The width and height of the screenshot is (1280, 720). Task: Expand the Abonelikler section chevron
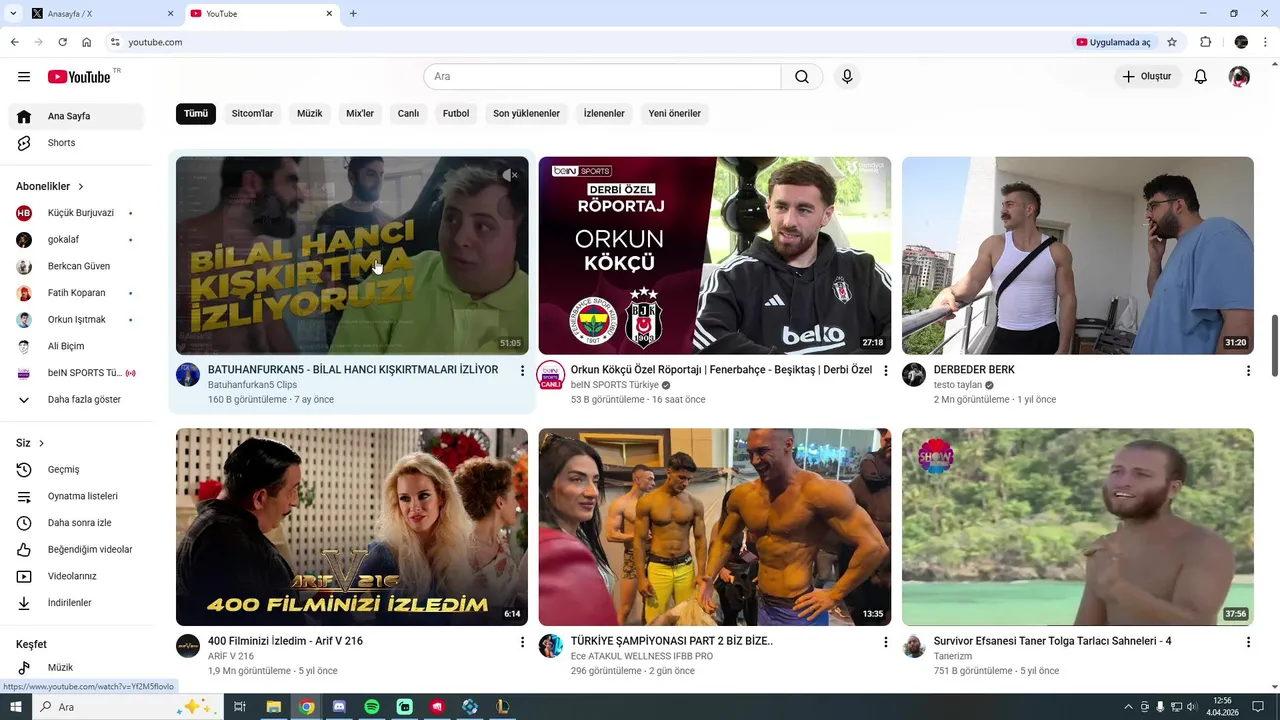click(81, 187)
